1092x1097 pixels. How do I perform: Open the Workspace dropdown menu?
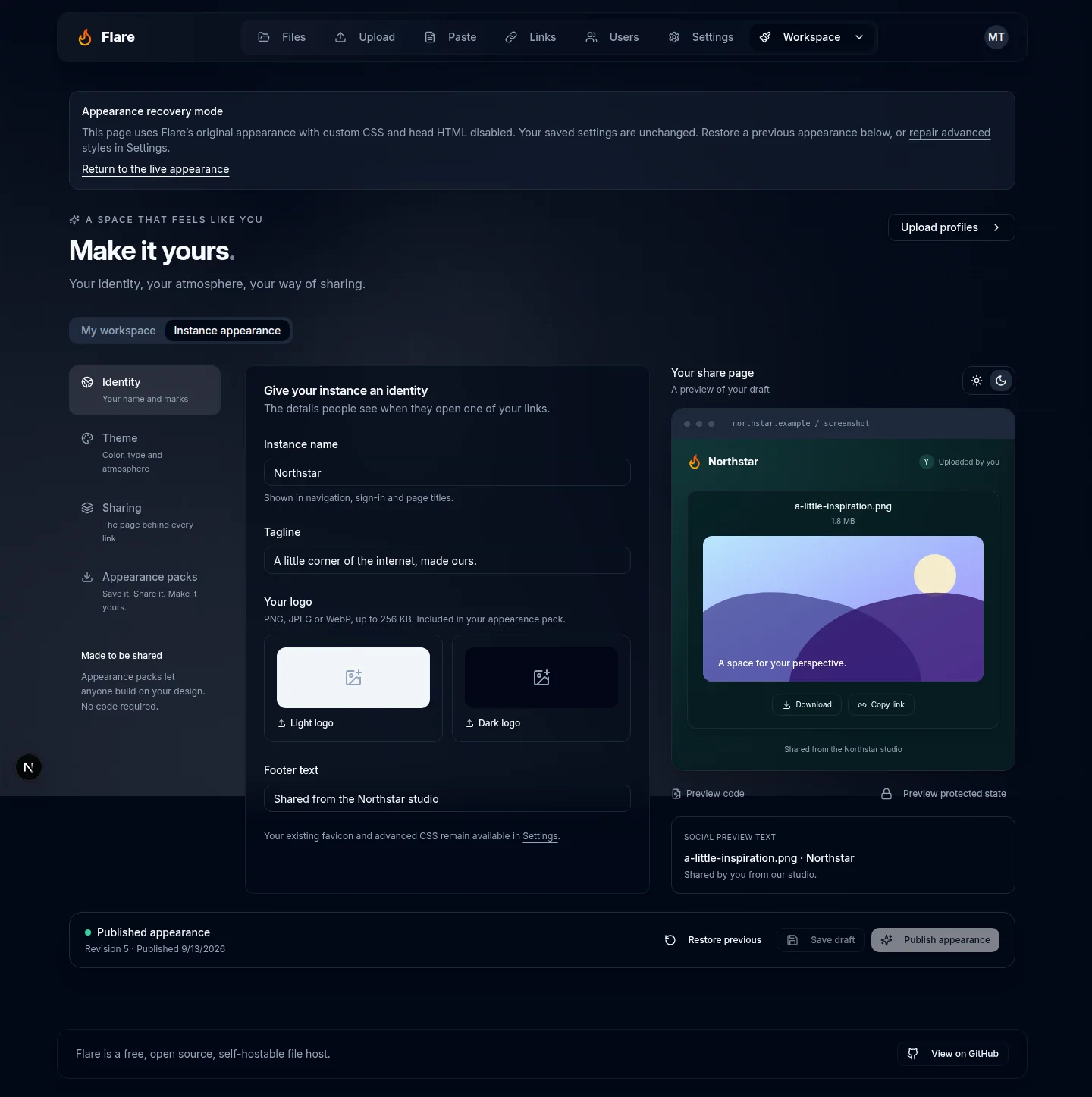(811, 37)
